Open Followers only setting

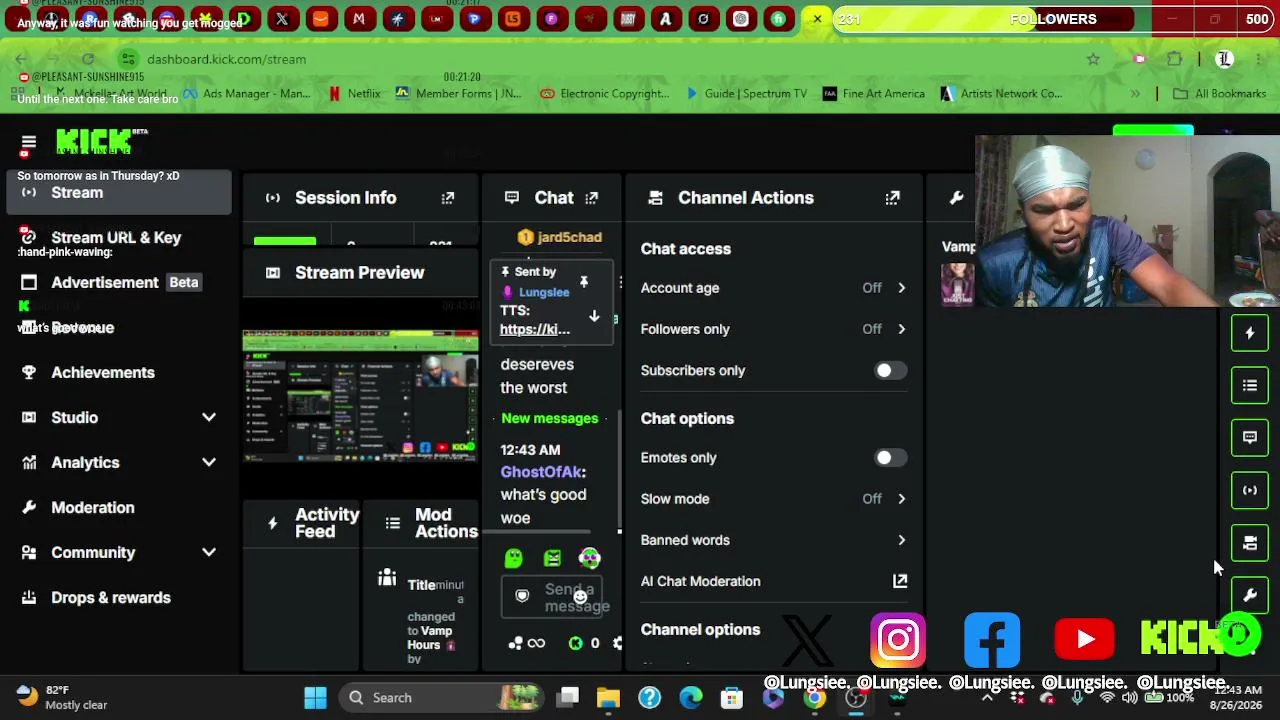click(x=773, y=329)
